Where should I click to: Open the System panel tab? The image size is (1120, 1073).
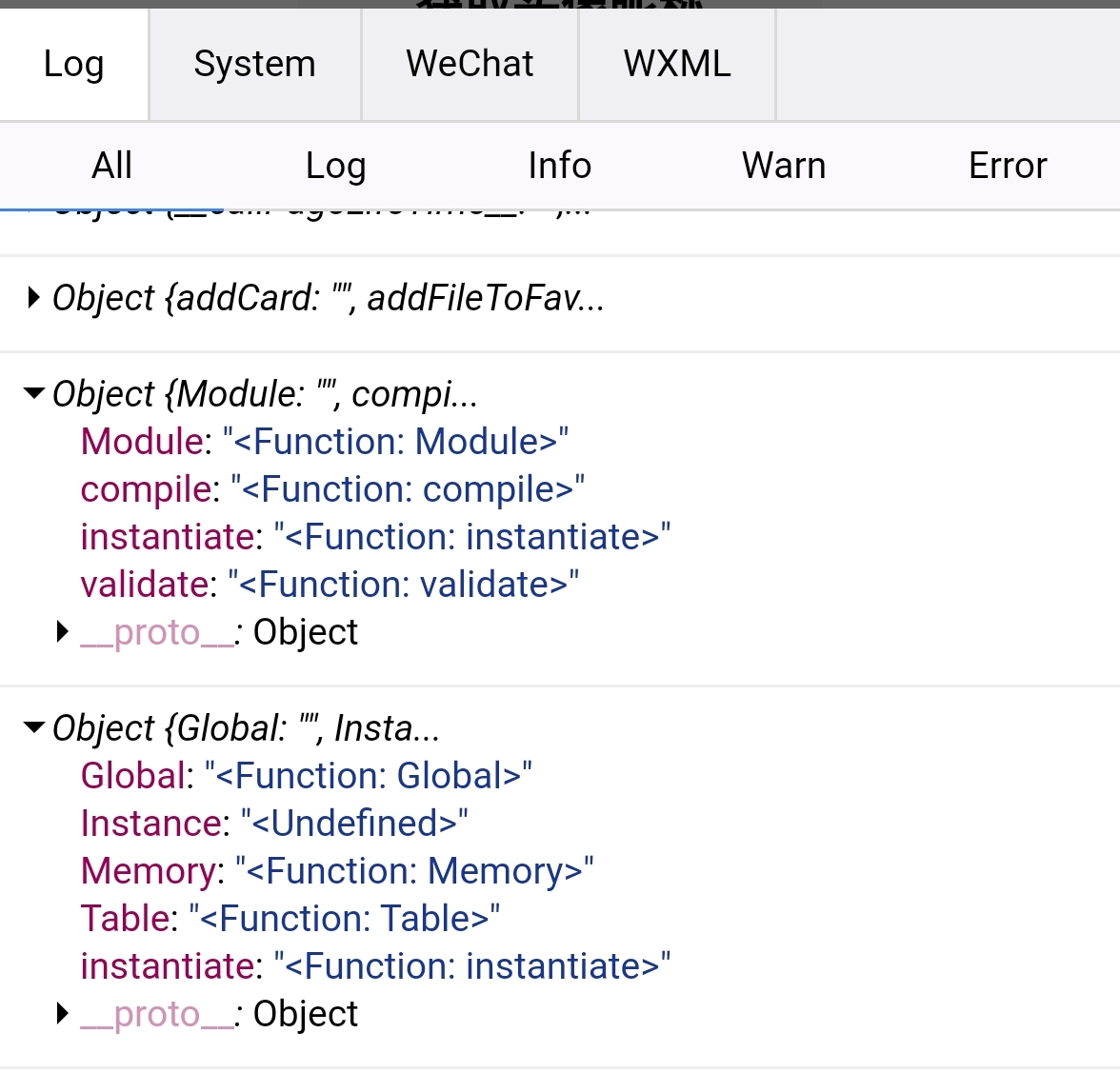point(254,65)
